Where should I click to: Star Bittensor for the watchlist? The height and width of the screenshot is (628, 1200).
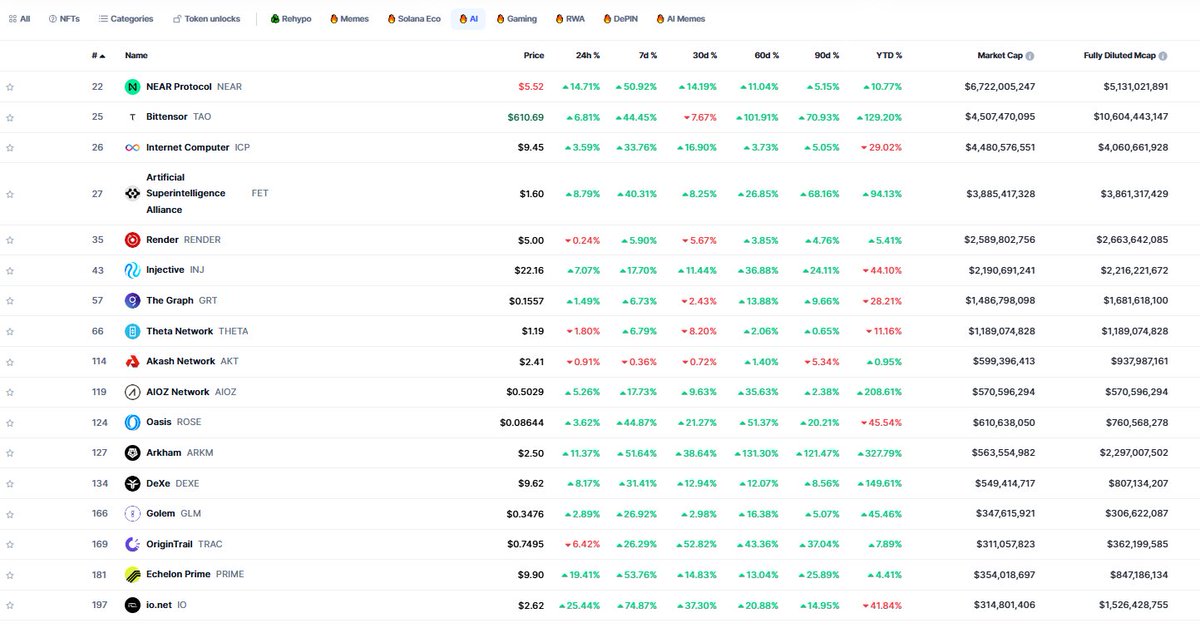(x=10, y=118)
